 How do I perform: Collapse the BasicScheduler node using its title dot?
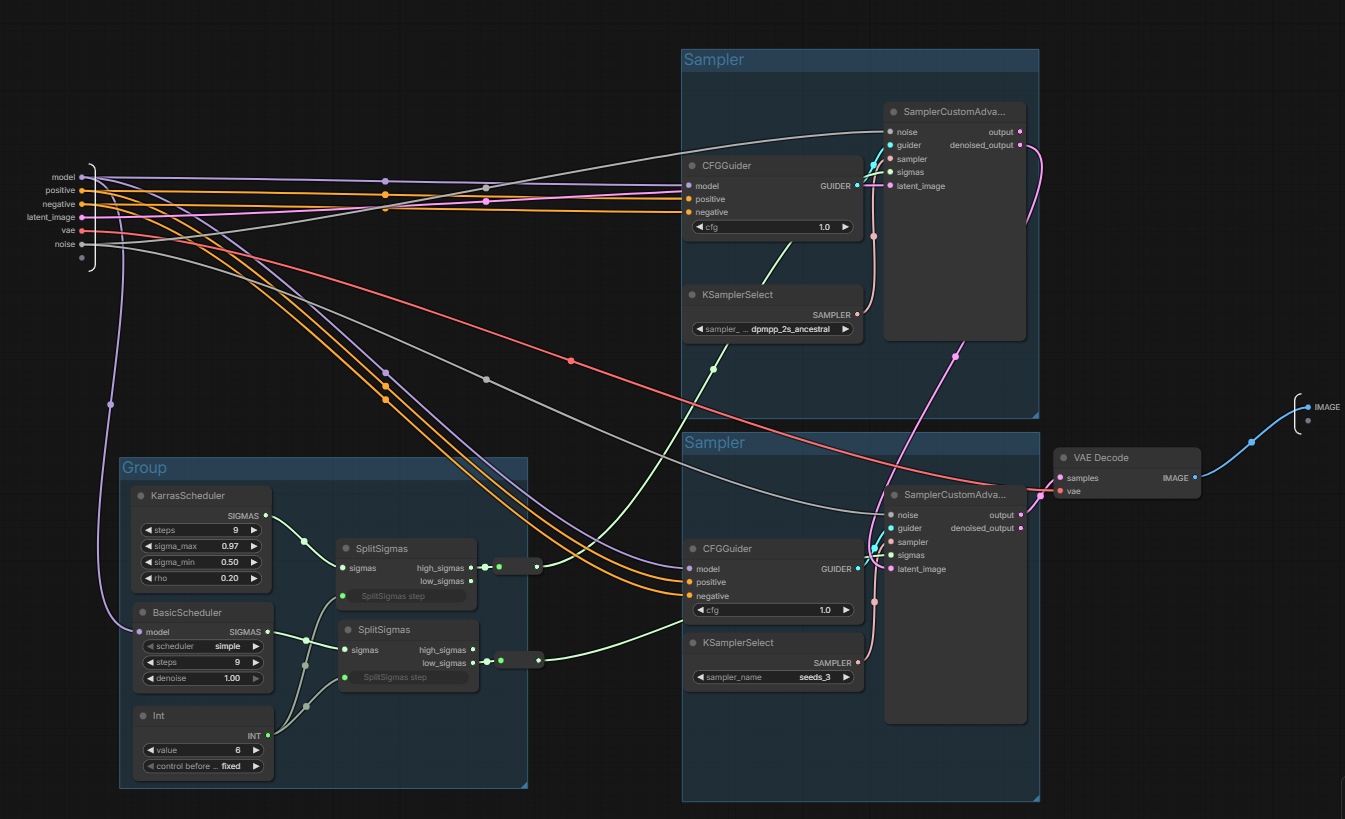[x=141, y=612]
